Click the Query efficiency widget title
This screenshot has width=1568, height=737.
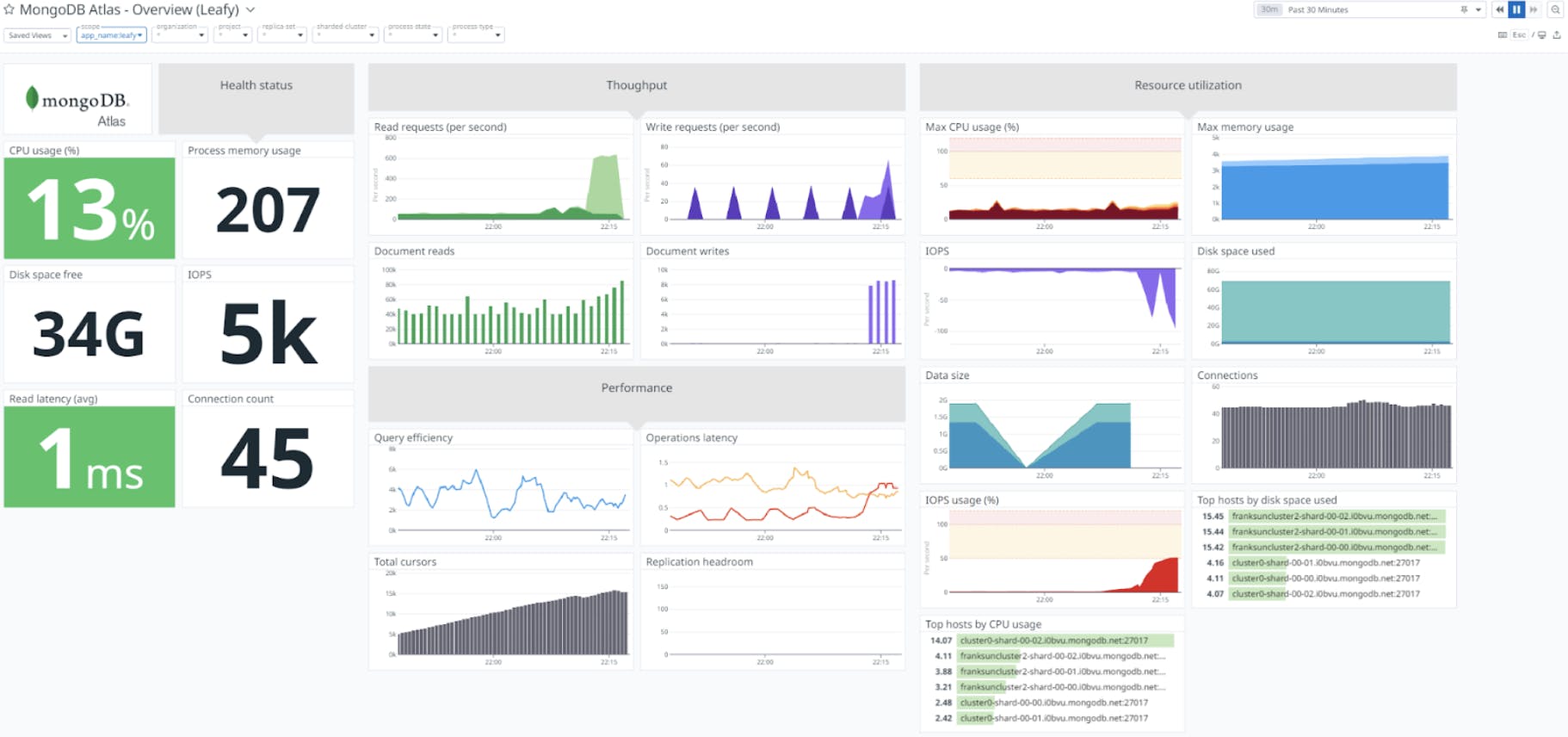point(413,437)
